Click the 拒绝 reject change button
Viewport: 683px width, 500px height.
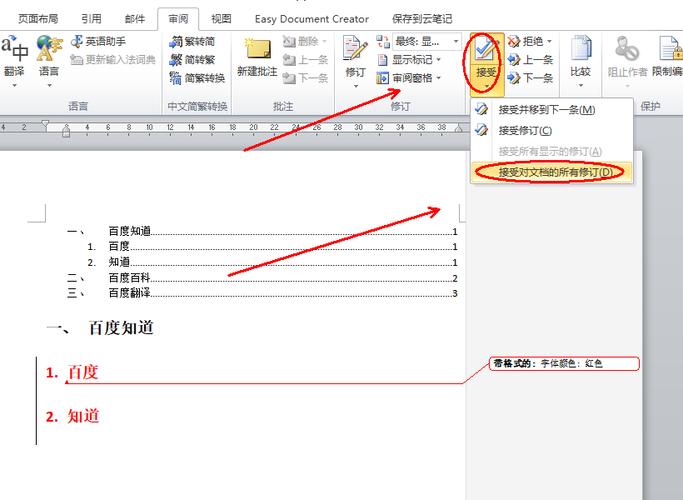pyautogui.click(x=526, y=41)
